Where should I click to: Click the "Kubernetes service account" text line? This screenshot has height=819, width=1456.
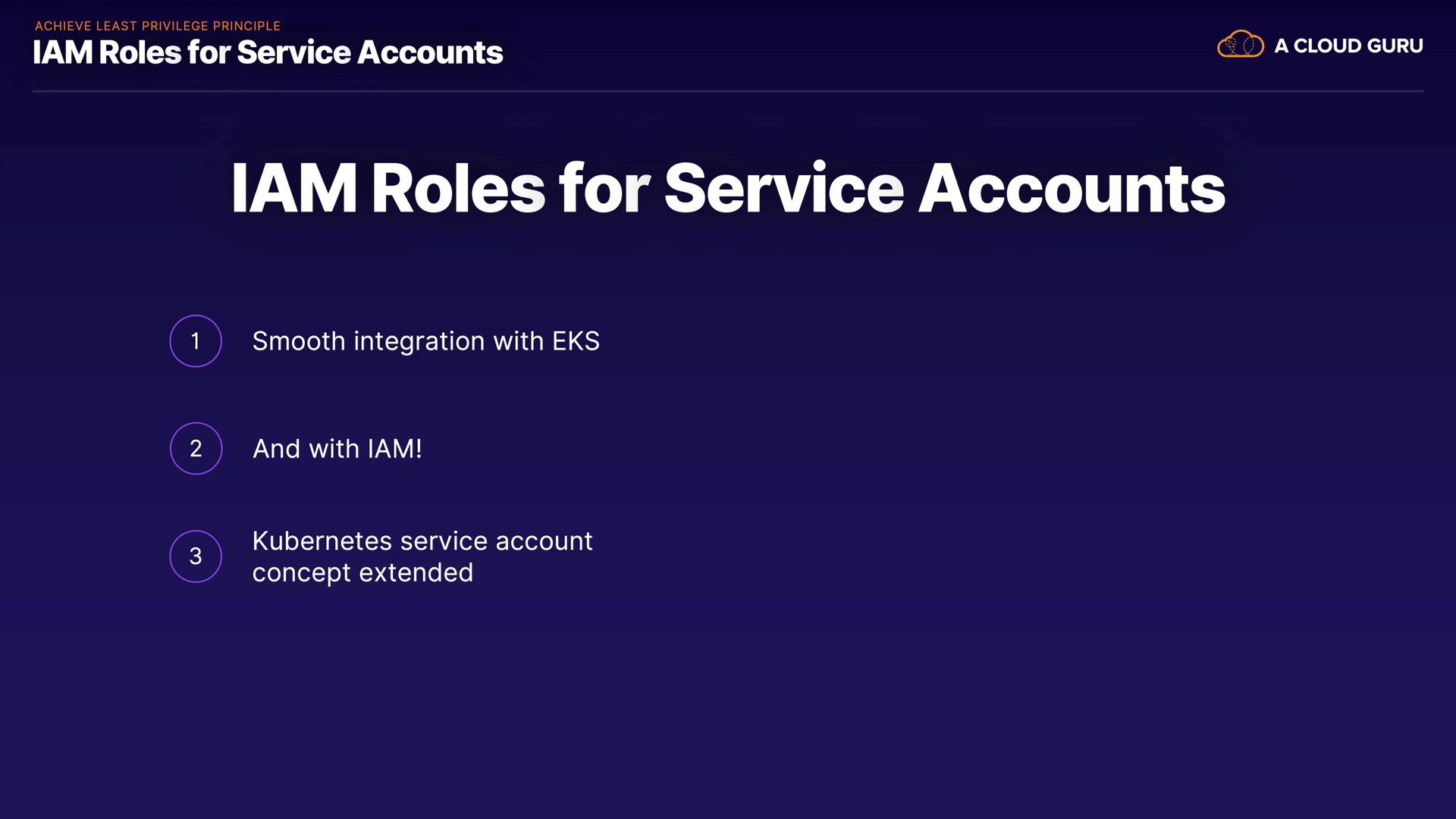point(422,541)
